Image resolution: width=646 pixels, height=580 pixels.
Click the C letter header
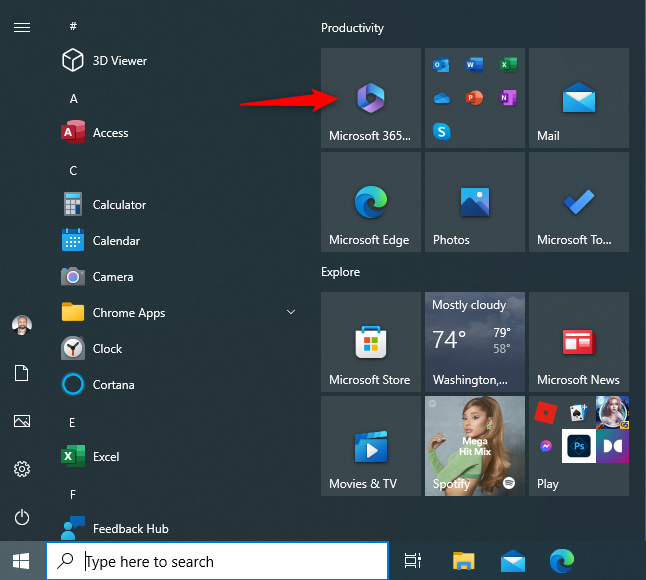click(x=73, y=171)
